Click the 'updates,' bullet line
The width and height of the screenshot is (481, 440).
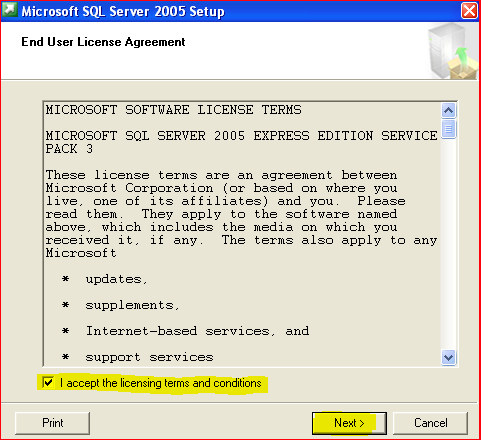pyautogui.click(x=116, y=279)
